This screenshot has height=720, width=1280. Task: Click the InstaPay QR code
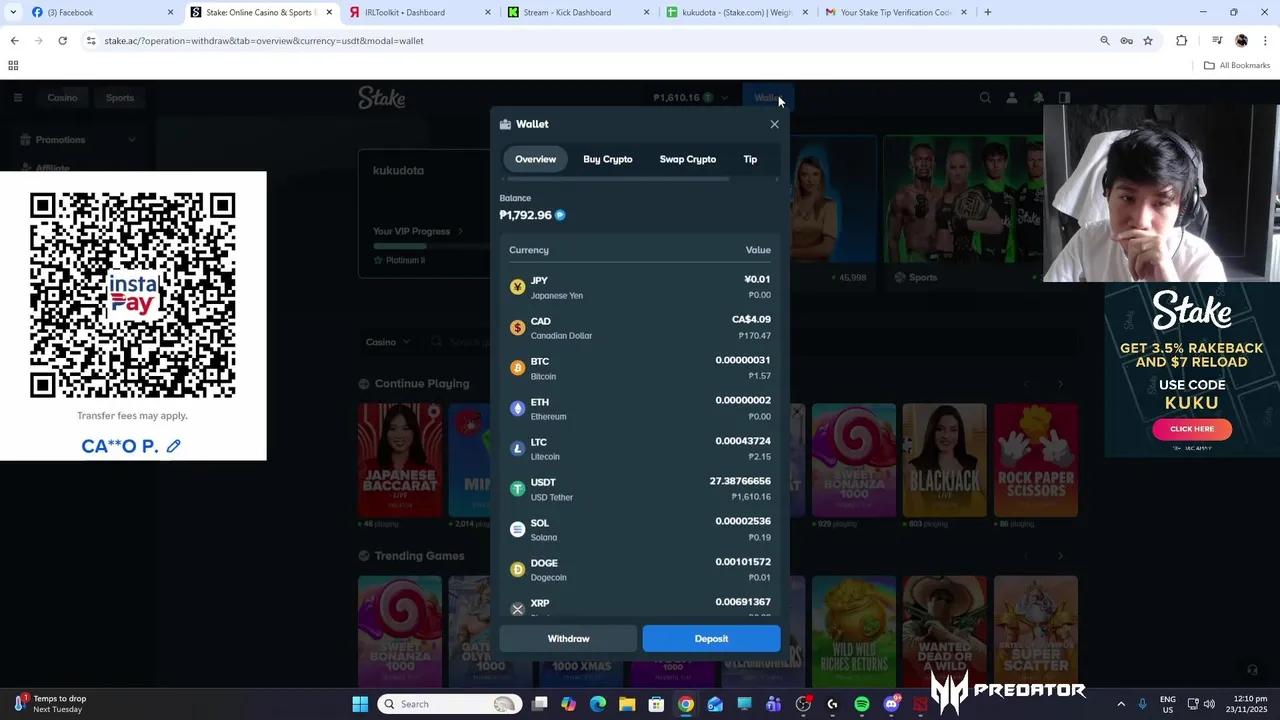click(133, 296)
